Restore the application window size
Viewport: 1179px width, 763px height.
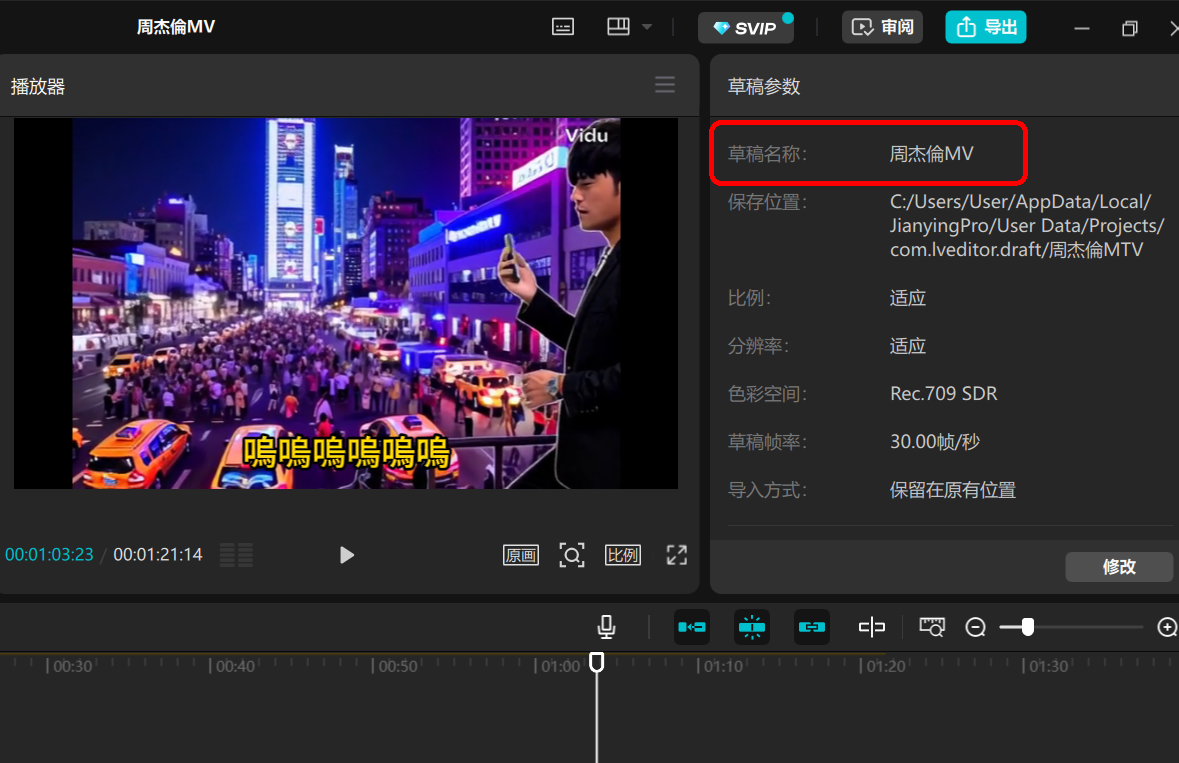[x=1129, y=29]
